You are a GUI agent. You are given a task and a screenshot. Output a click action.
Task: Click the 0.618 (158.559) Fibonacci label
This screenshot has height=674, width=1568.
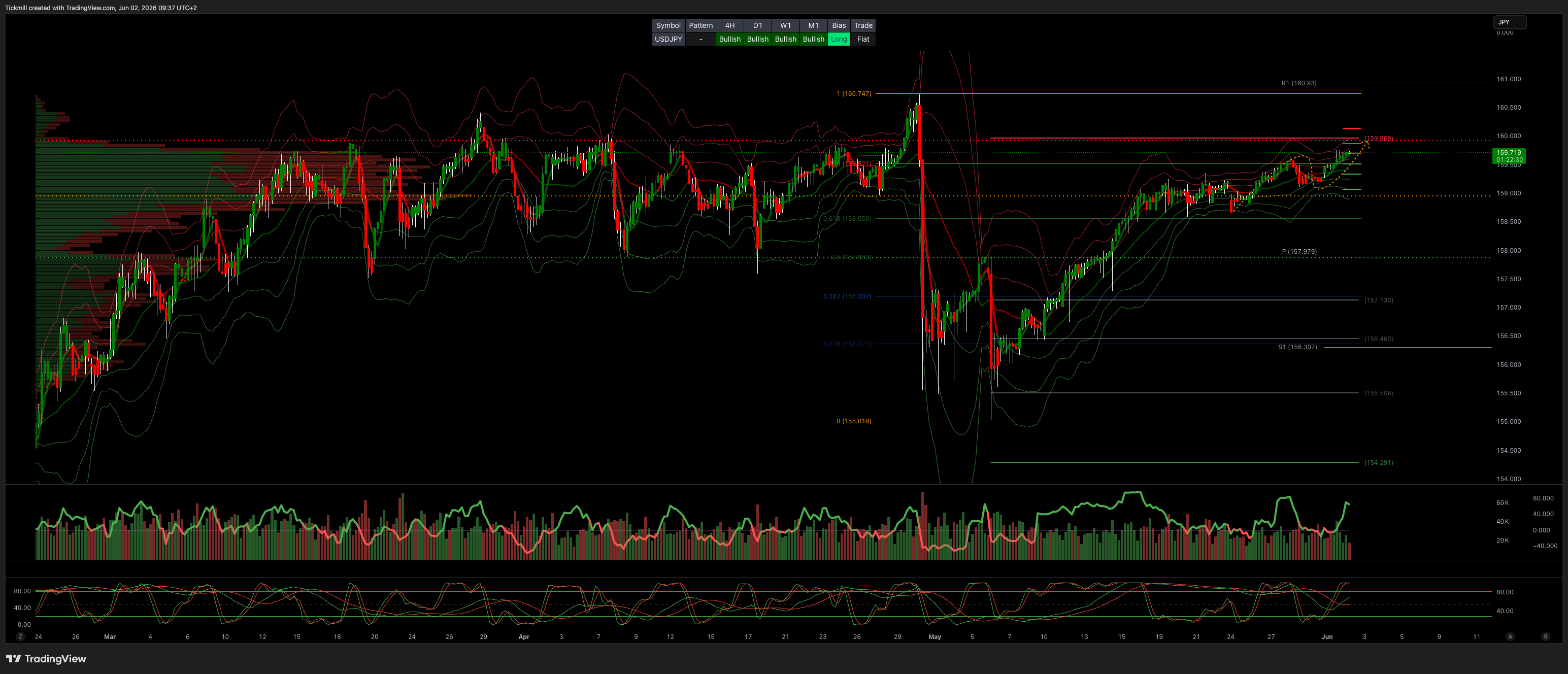[847, 219]
